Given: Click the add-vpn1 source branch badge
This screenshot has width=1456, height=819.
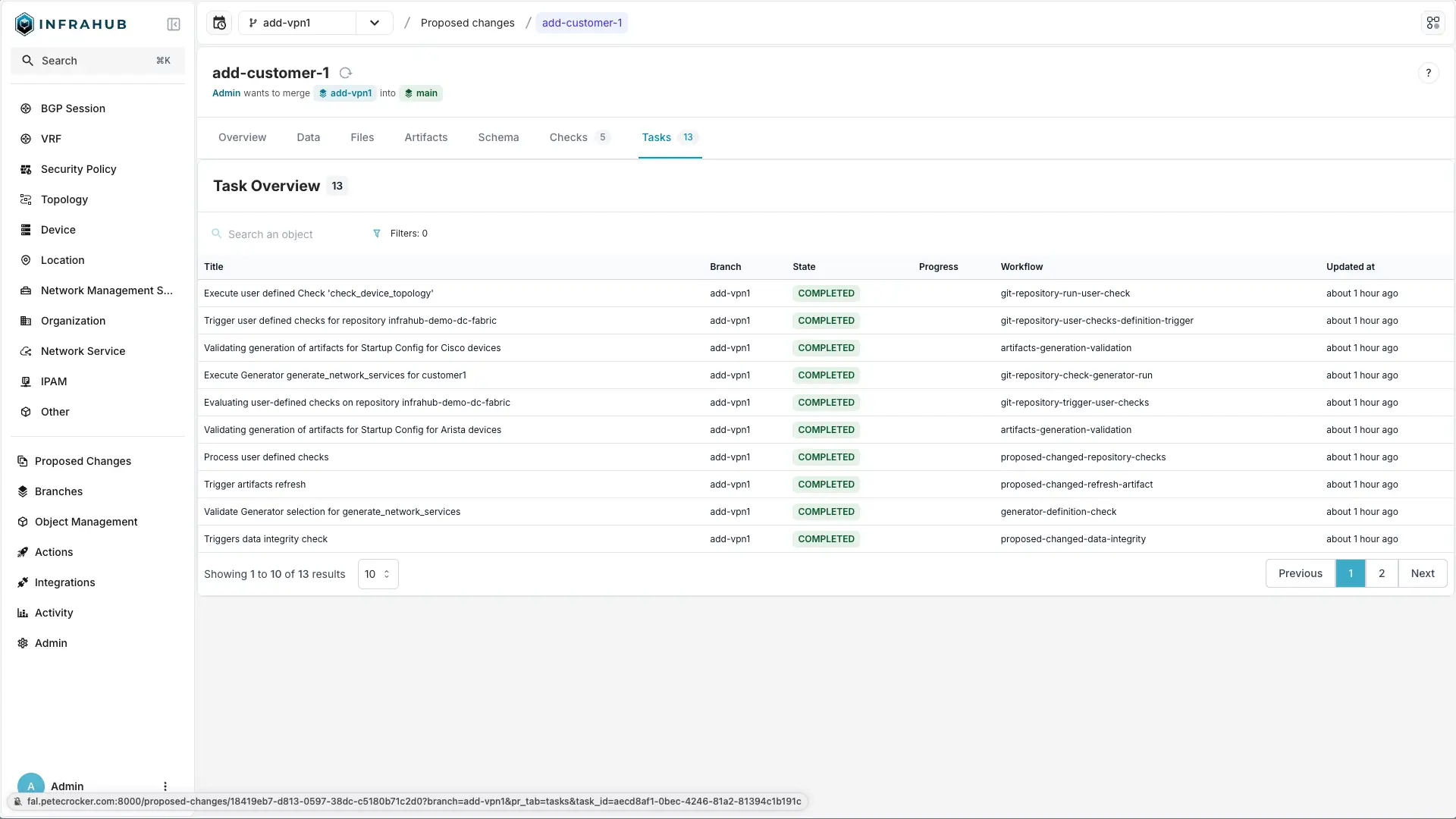Looking at the screenshot, I should [x=345, y=93].
